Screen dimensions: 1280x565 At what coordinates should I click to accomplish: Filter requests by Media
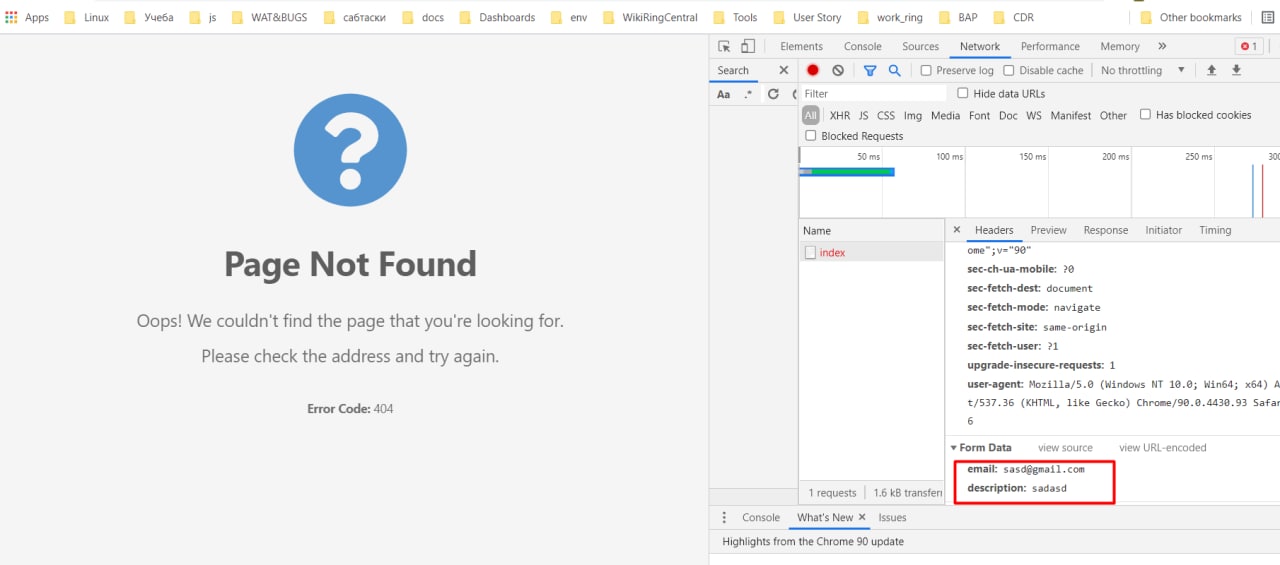(945, 115)
